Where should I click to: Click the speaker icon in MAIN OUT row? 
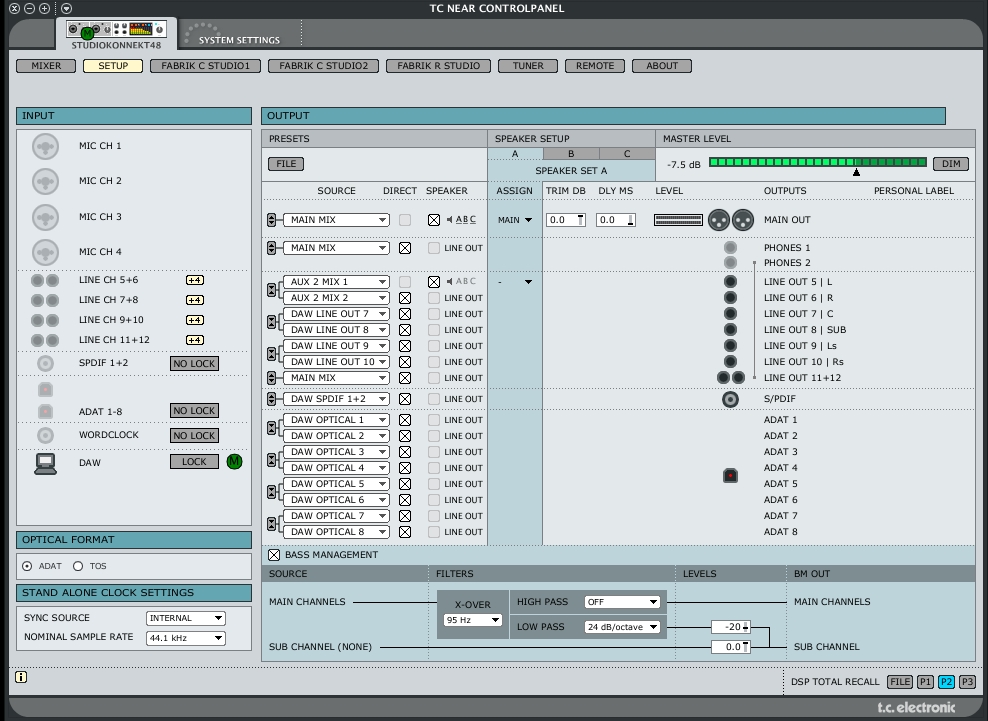450,219
